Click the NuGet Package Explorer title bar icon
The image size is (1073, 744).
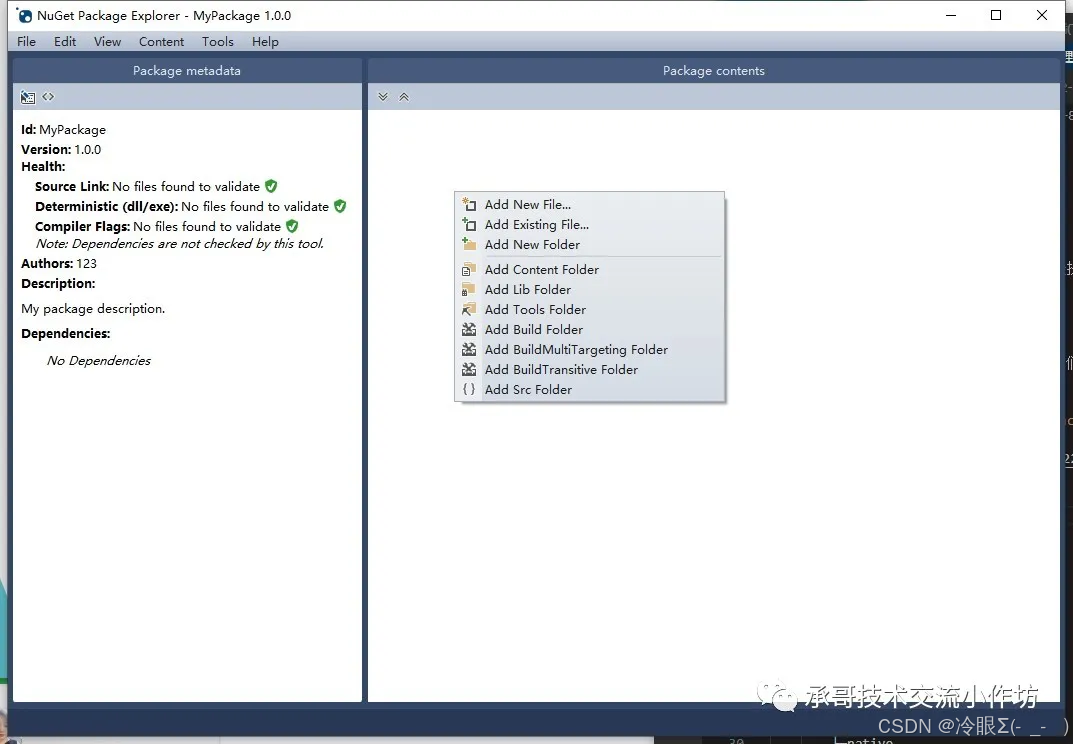pyautogui.click(x=25, y=15)
